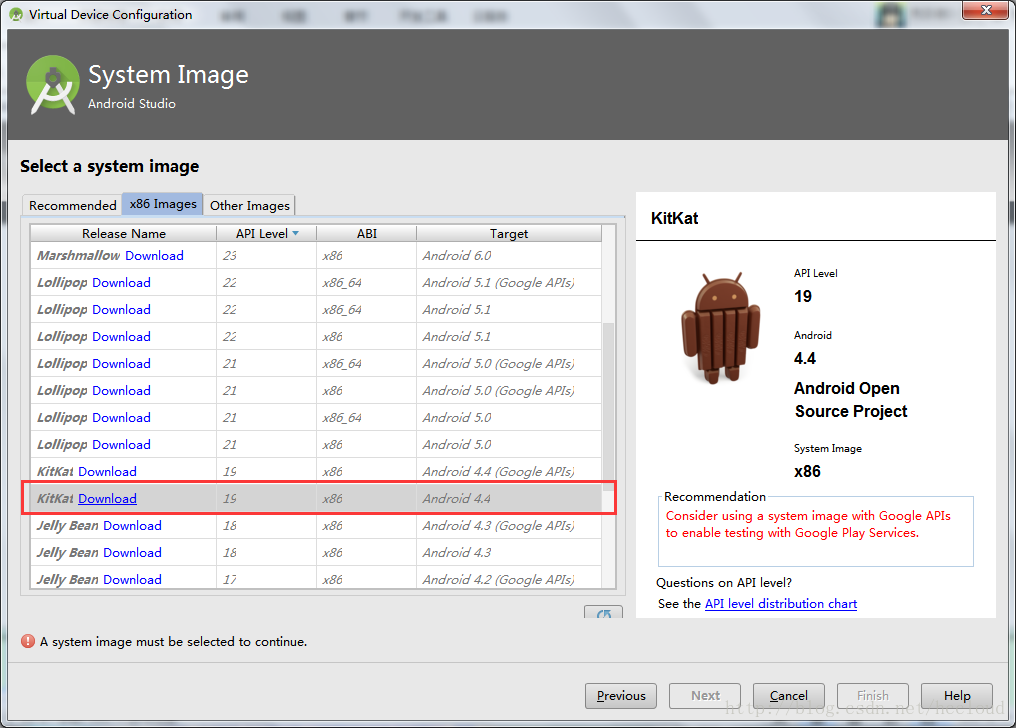The height and width of the screenshot is (728, 1016).
Task: Click the refresh icon below the image table
Action: 603,613
